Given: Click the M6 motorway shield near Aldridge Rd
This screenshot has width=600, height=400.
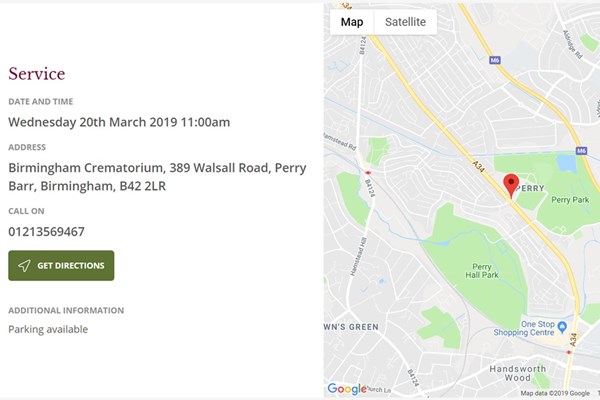Looking at the screenshot, I should click(495, 60).
